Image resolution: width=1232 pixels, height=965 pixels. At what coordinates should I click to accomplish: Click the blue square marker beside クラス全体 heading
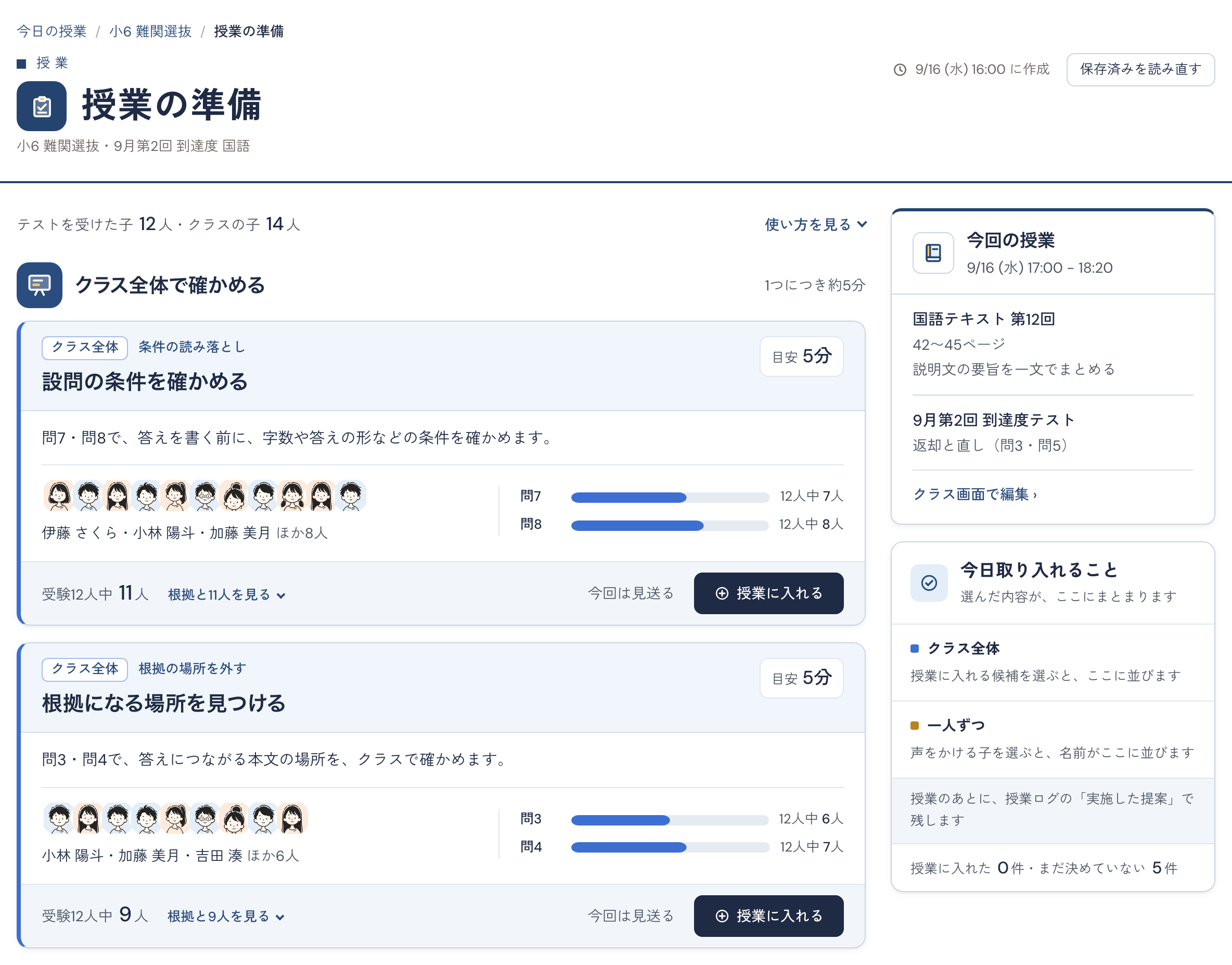pyautogui.click(x=915, y=648)
